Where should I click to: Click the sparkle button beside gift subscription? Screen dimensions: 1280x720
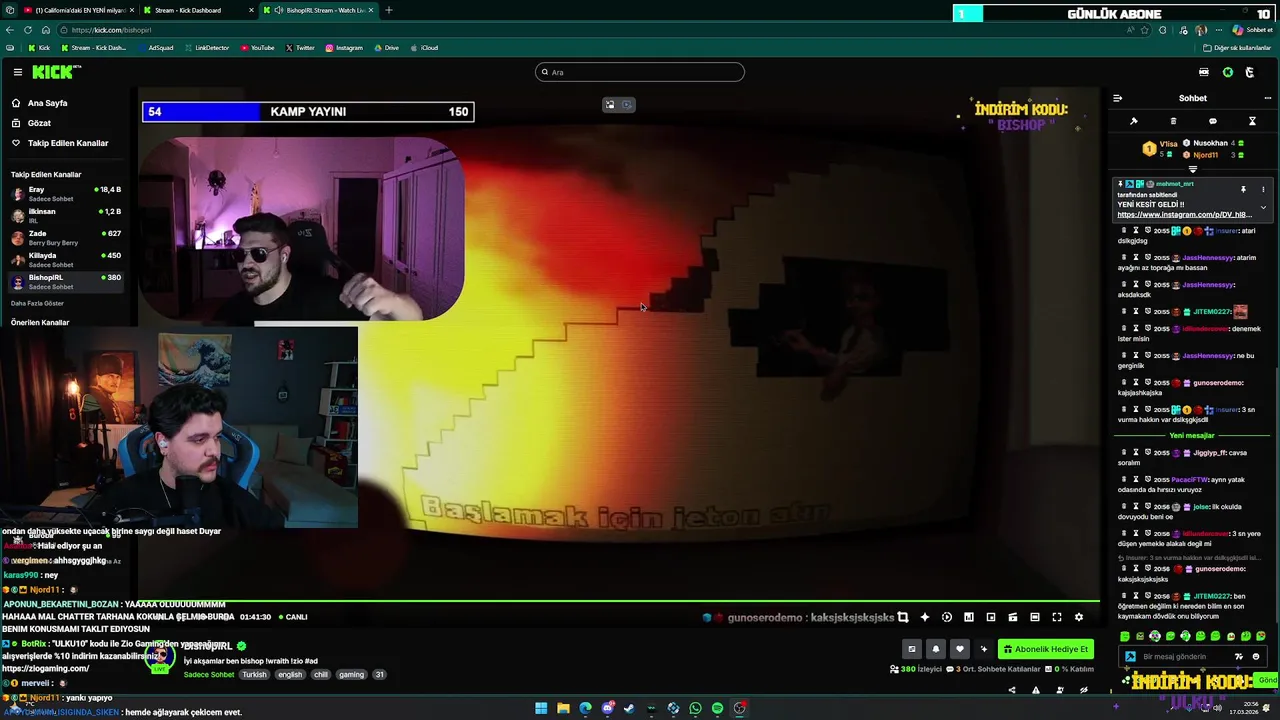(983, 649)
